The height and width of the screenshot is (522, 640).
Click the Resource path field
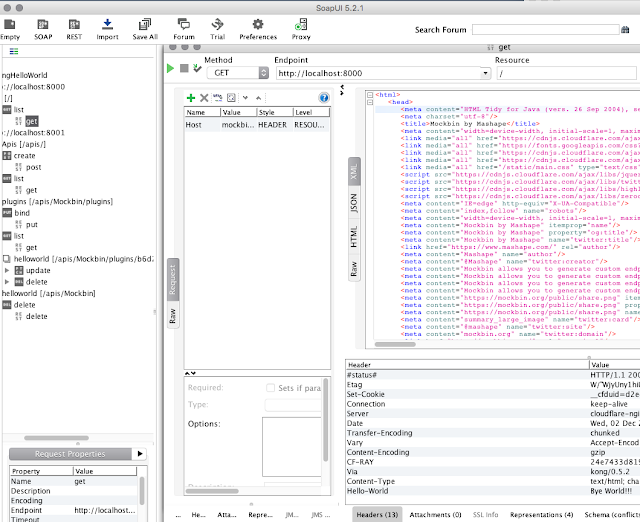pos(566,73)
